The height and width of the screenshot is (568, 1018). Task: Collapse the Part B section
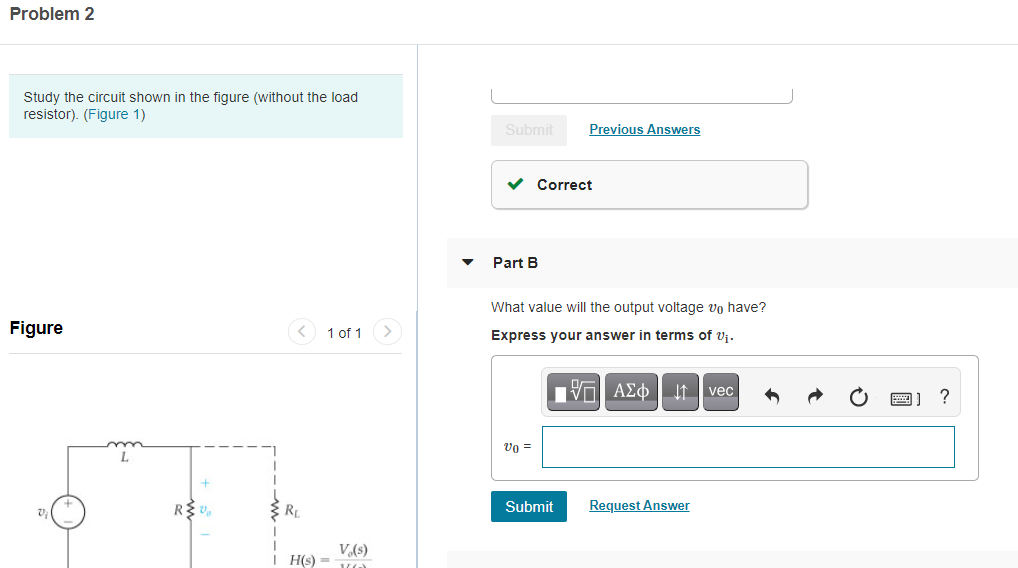tap(467, 262)
